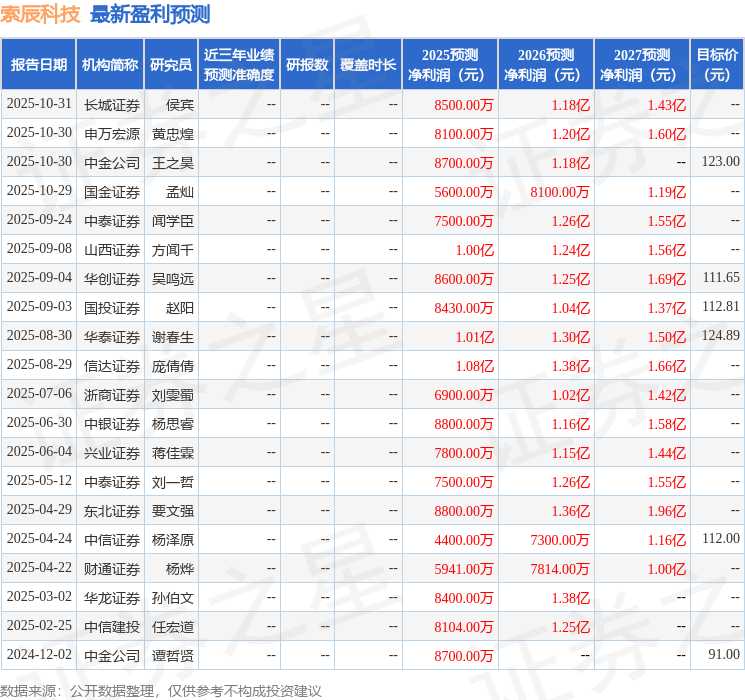Click the 研报数 column header

tap(306, 65)
